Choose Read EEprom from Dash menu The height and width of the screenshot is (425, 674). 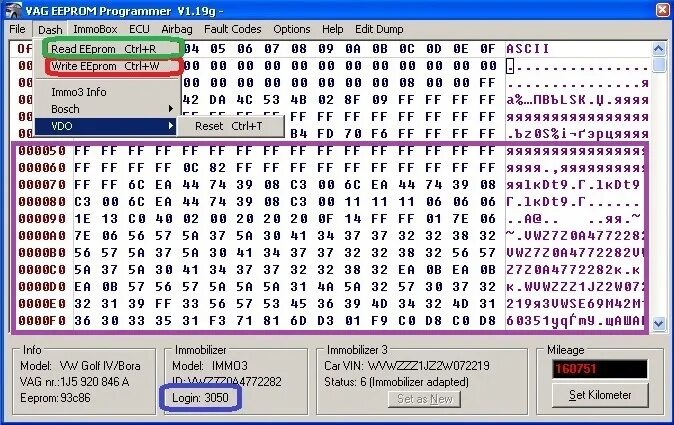click(x=105, y=49)
